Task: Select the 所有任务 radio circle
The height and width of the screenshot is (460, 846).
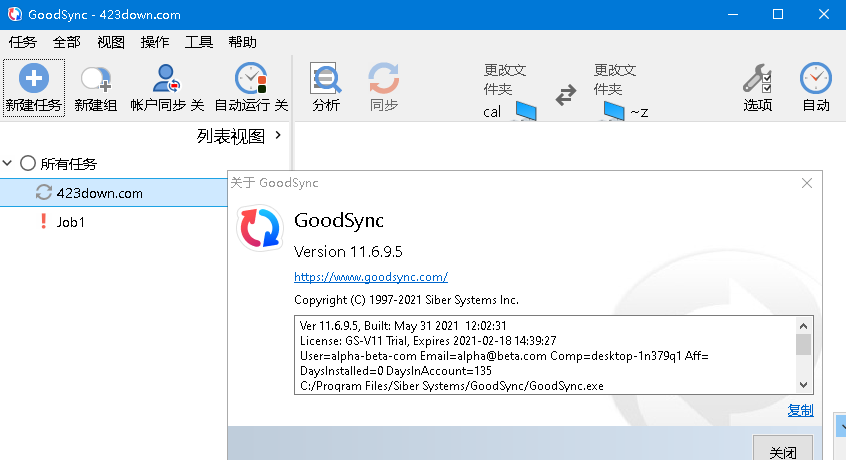Action: coord(28,163)
